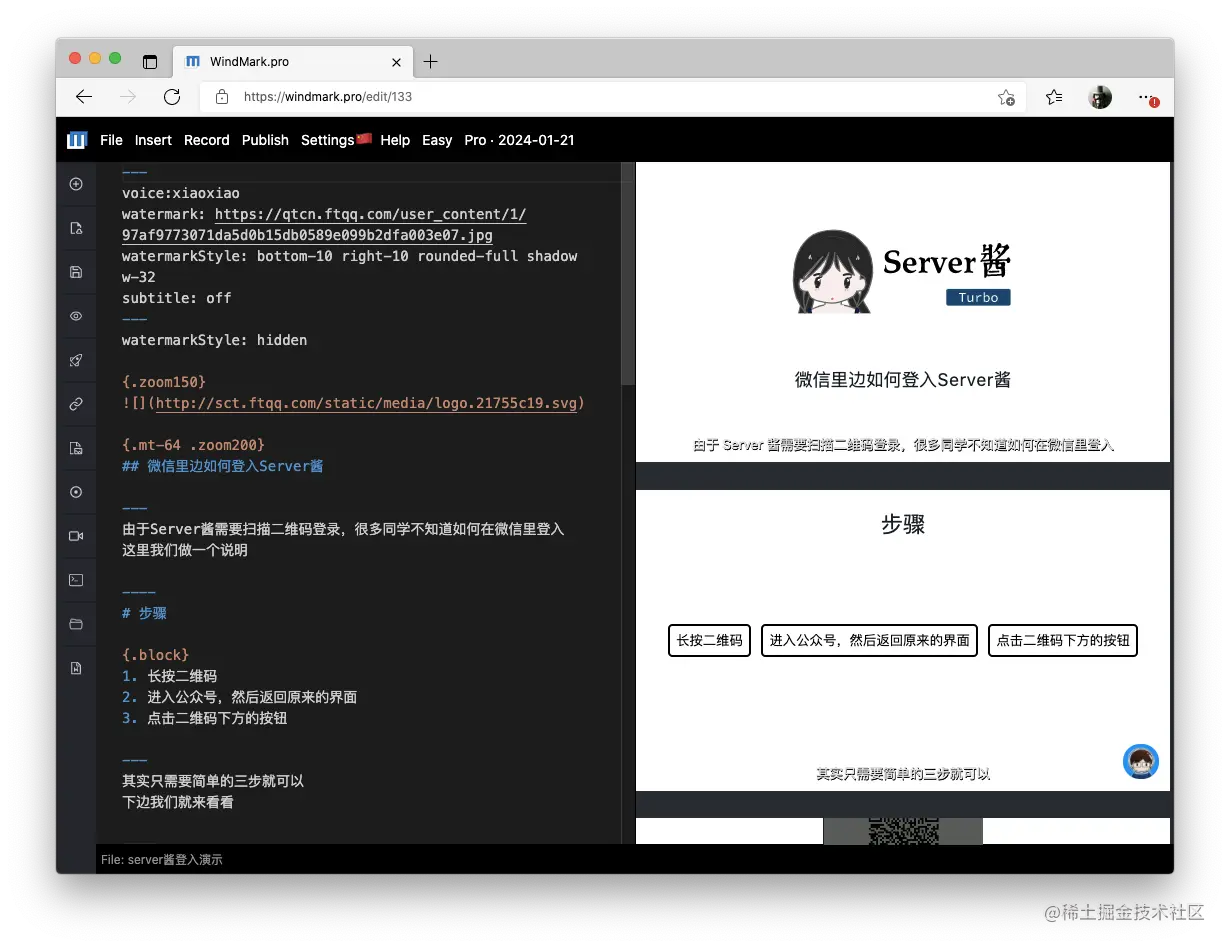This screenshot has height=948, width=1230.
Task: Click the 进入公众号，然后返回原来的界面 block
Action: tap(869, 640)
